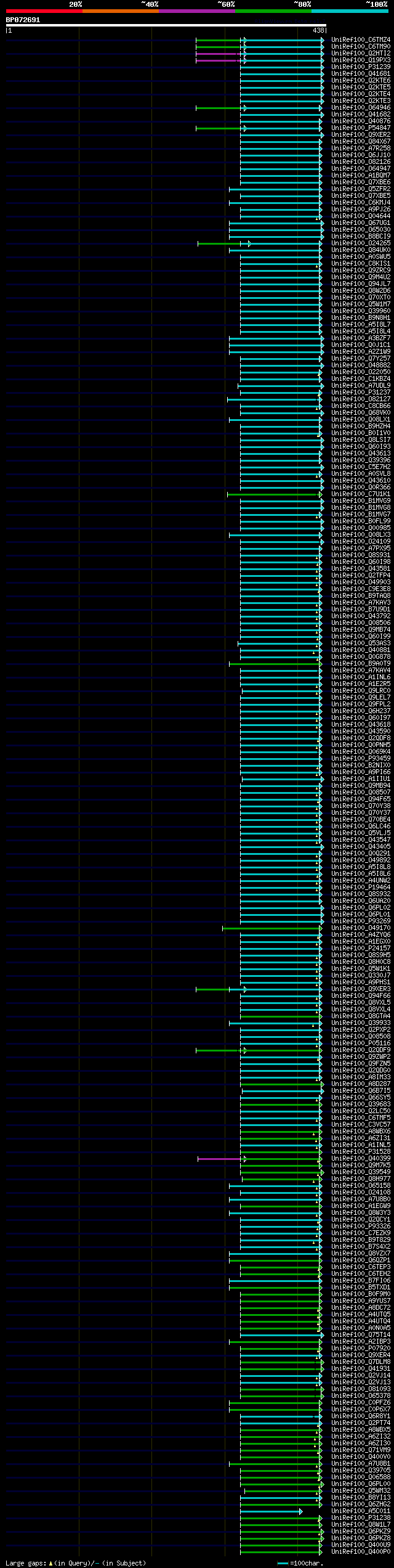Image resolution: width=394 pixels, height=1568 pixels.
Task: Select subject label UniRef100_O64946
Action: click(361, 108)
